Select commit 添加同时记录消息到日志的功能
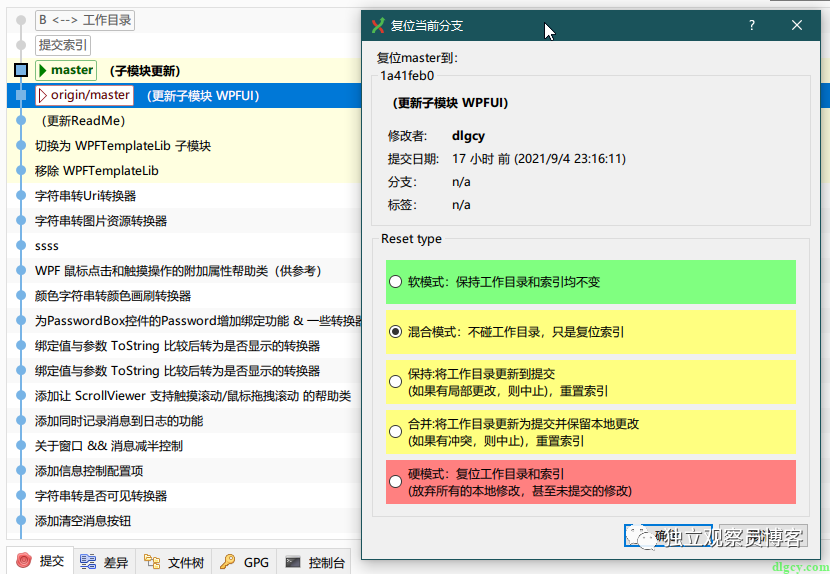This screenshot has width=830, height=574. pyautogui.click(x=184, y=421)
